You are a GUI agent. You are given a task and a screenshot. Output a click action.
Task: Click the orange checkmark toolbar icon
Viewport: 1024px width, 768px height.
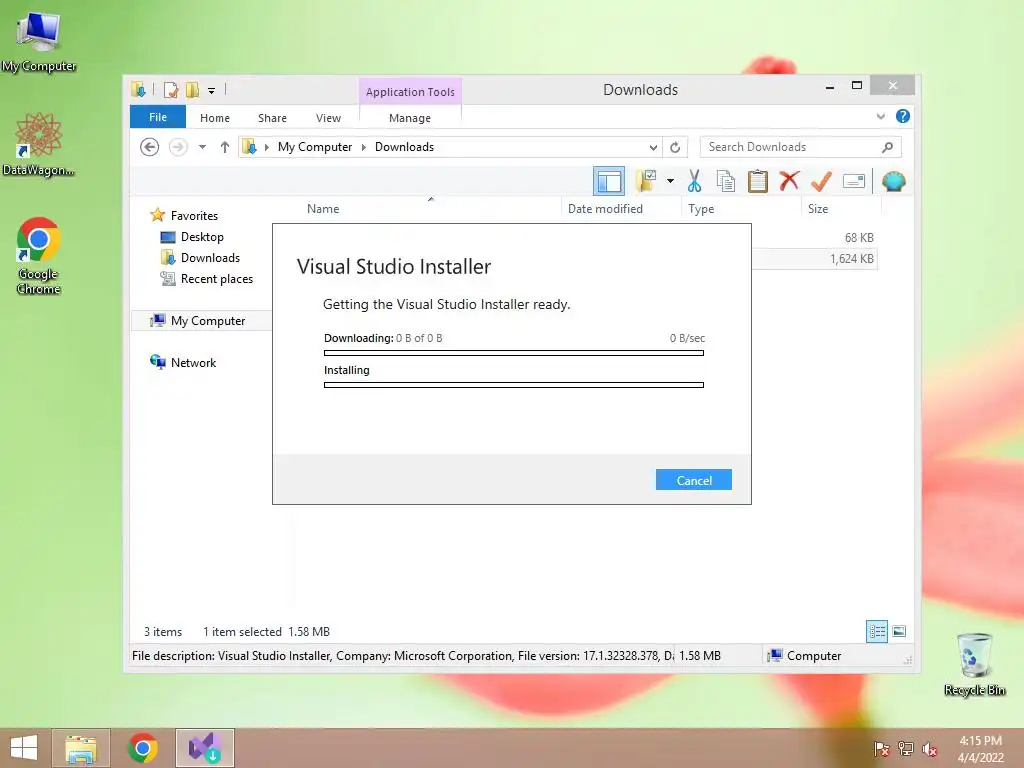coord(821,181)
